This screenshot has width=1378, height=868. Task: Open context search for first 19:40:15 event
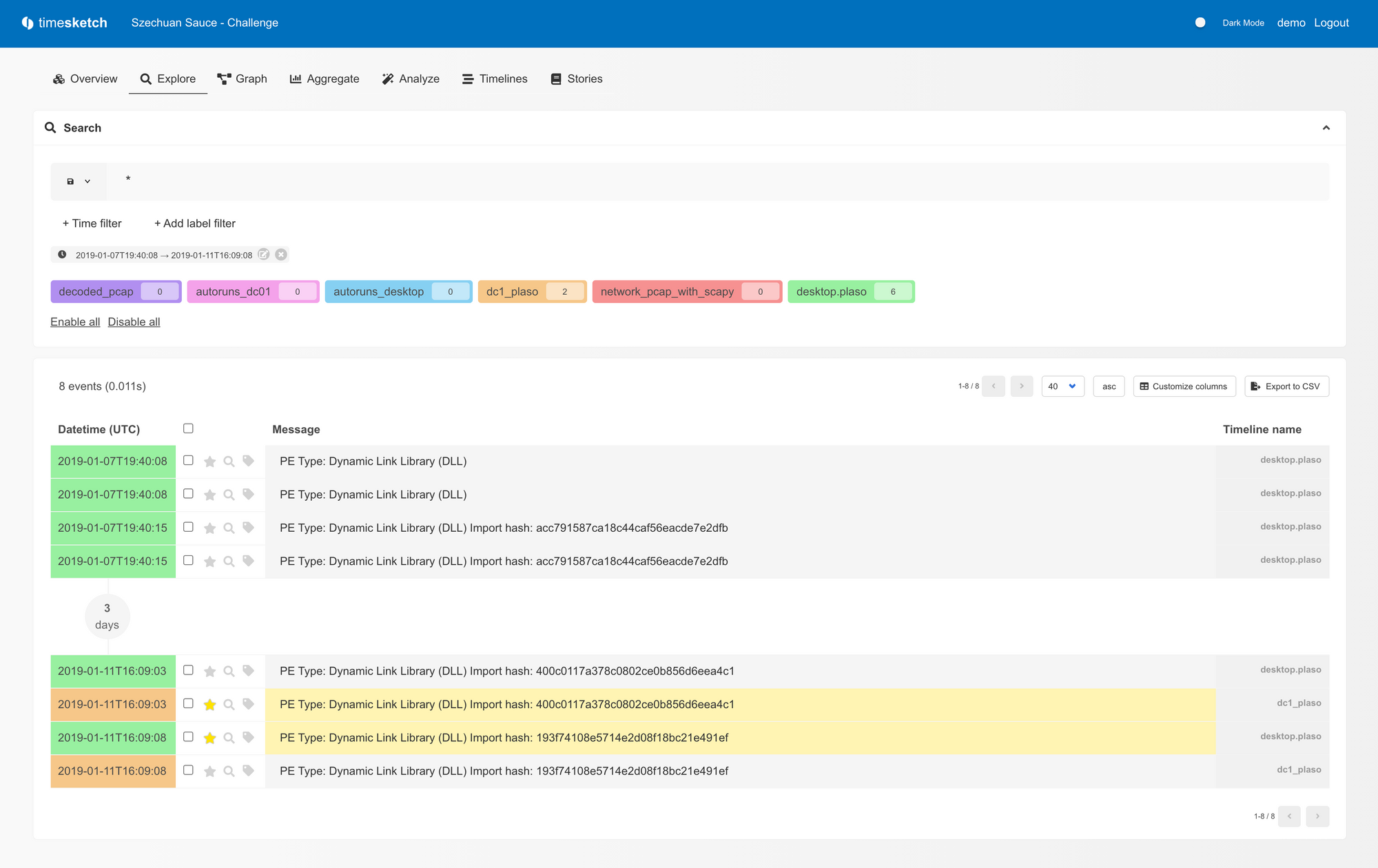coord(229,528)
